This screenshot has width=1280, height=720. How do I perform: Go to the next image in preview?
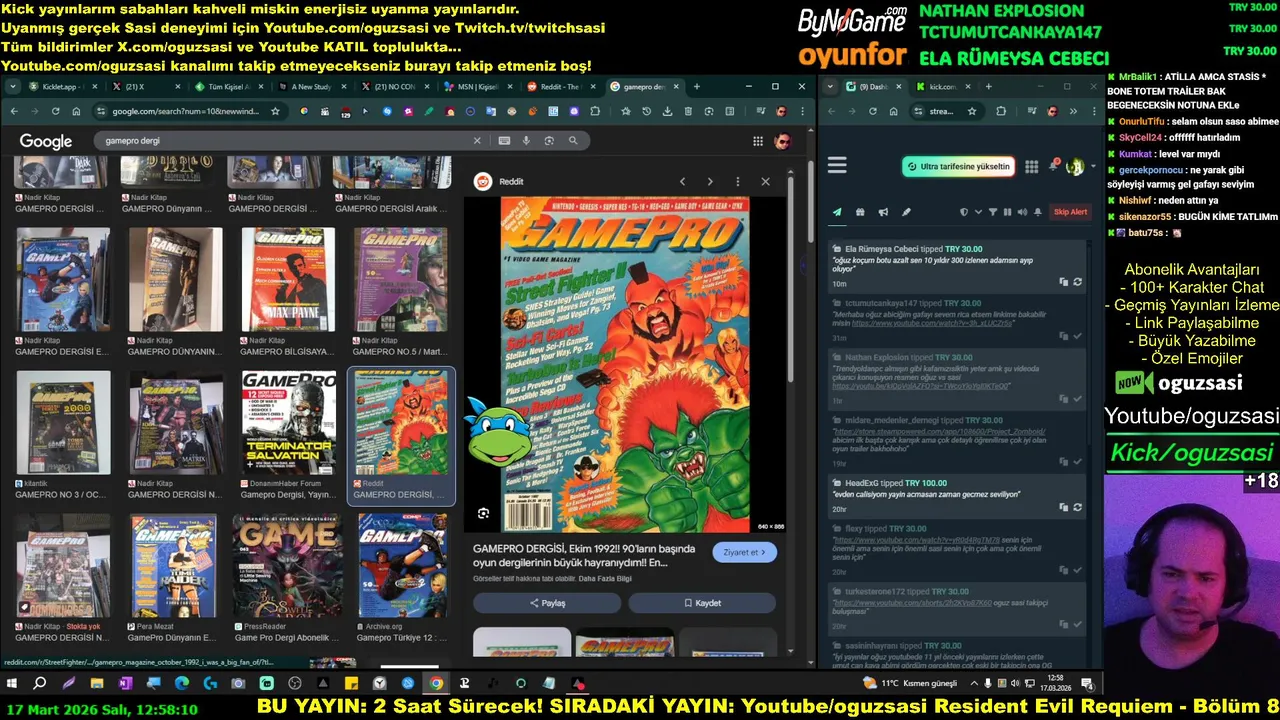[x=710, y=181]
